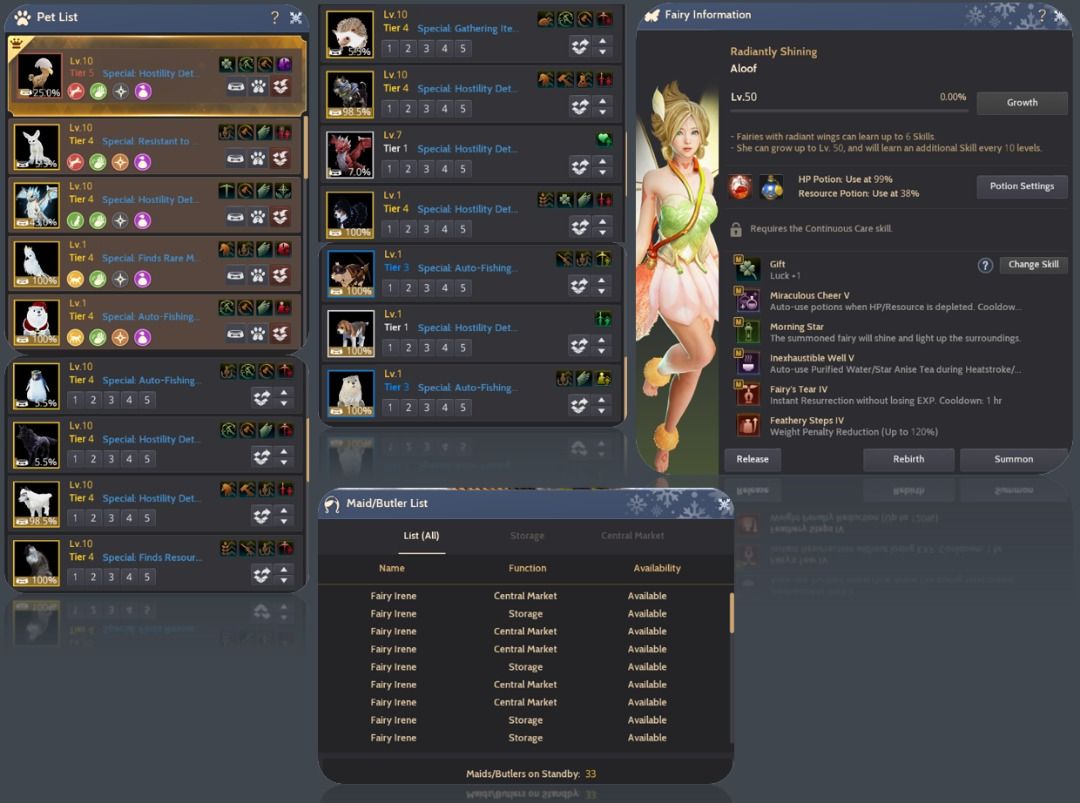Toggle the orange find icon on the Resistant fox pet
The image size is (1080, 803).
point(121,162)
